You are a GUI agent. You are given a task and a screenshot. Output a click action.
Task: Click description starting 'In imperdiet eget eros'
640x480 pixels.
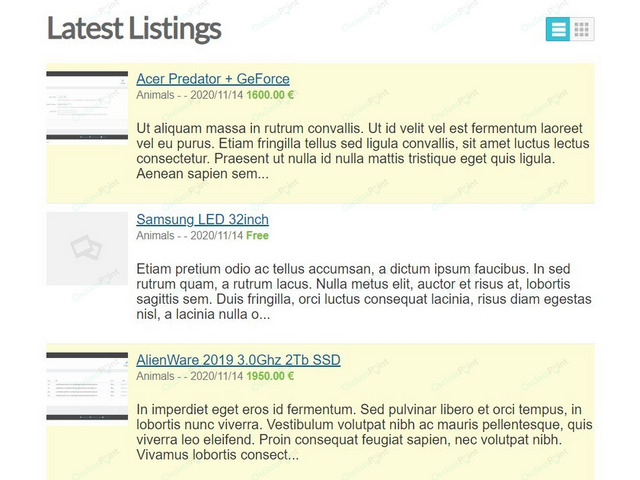point(364,432)
